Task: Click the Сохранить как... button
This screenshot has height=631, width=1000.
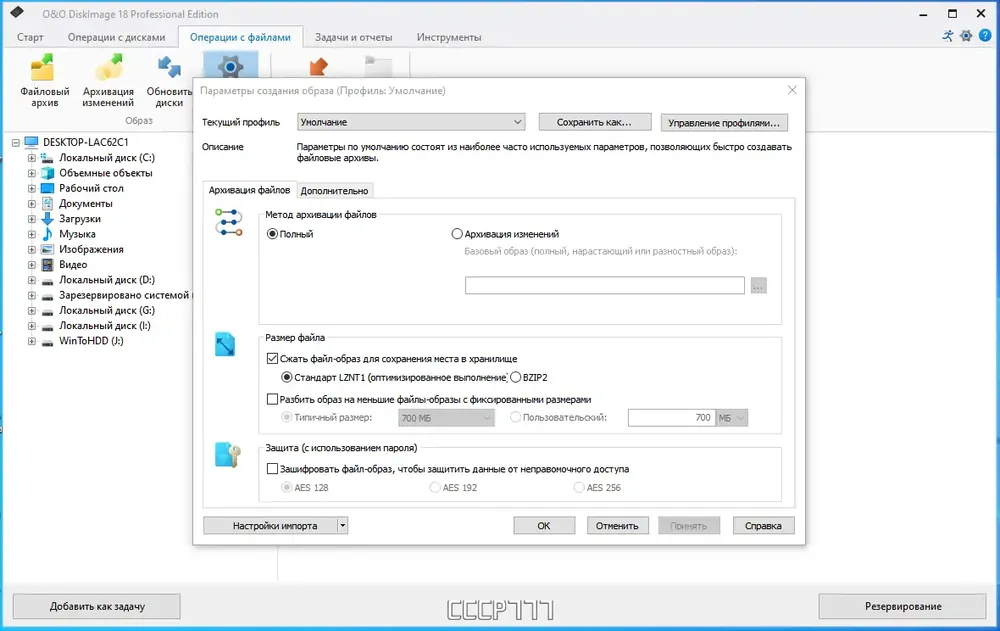Action: (594, 122)
